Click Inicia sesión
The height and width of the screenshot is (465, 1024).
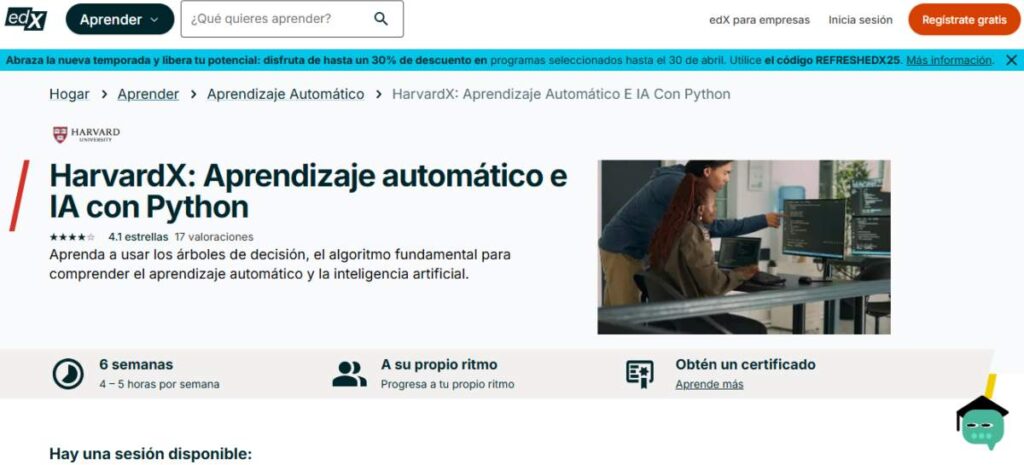(x=860, y=20)
